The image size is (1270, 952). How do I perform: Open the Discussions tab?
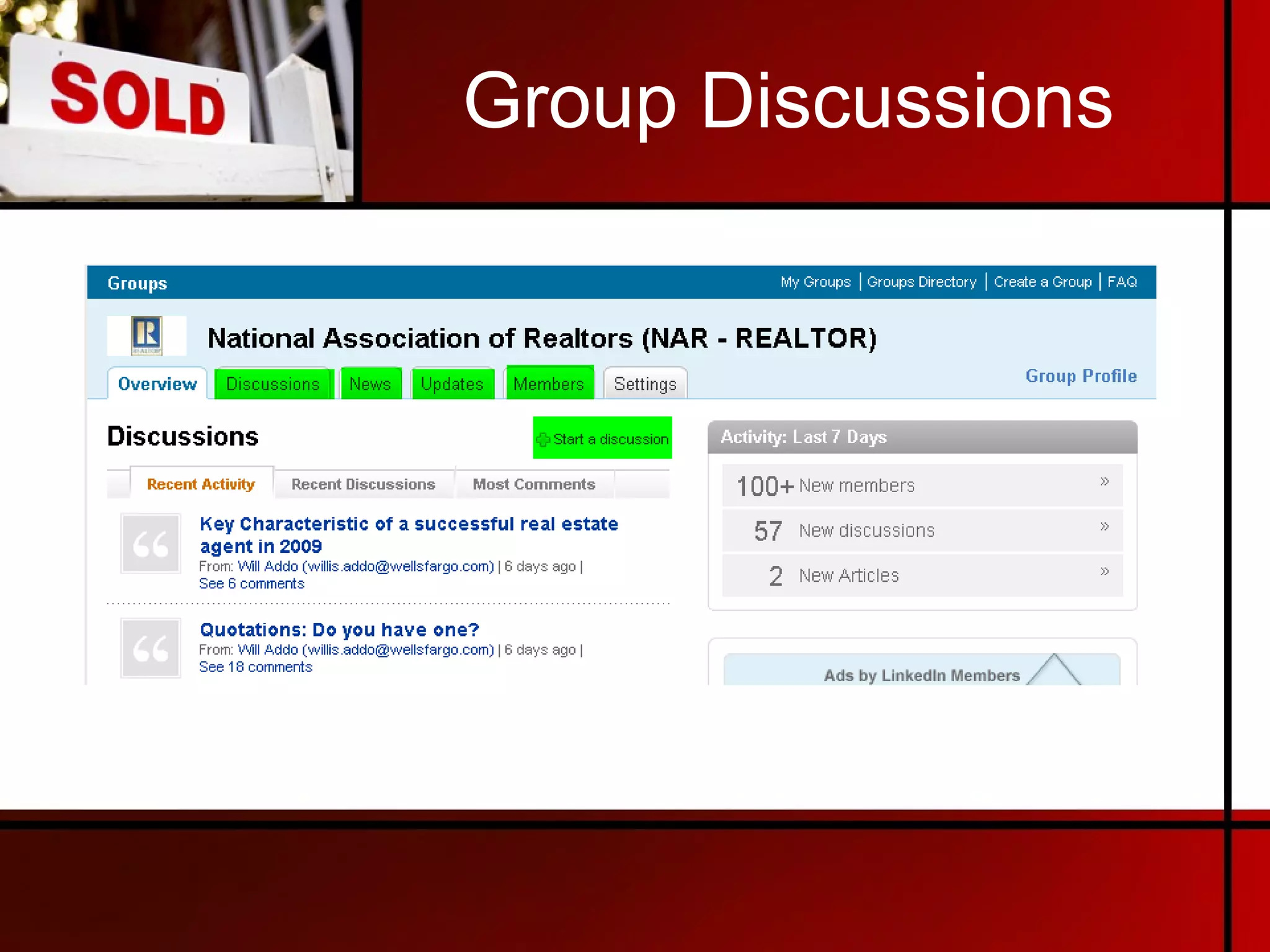pyautogui.click(x=273, y=384)
